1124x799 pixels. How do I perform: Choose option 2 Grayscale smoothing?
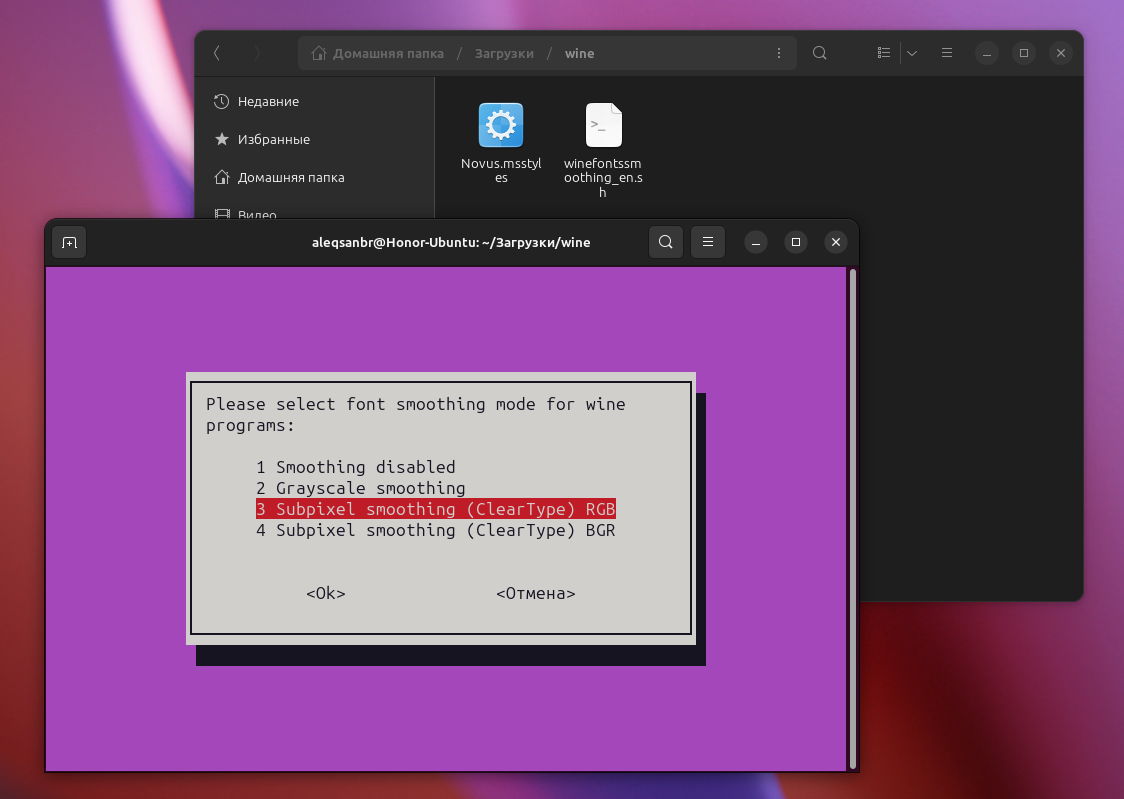coord(360,488)
